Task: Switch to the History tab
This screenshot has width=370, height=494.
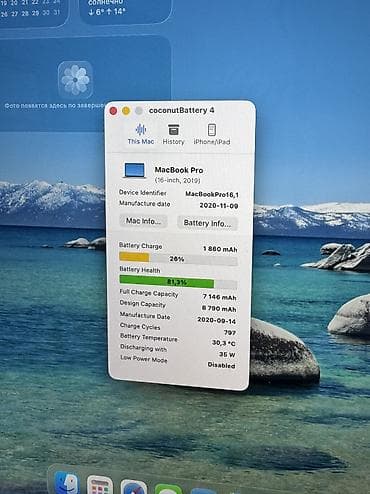Action: click(173, 134)
